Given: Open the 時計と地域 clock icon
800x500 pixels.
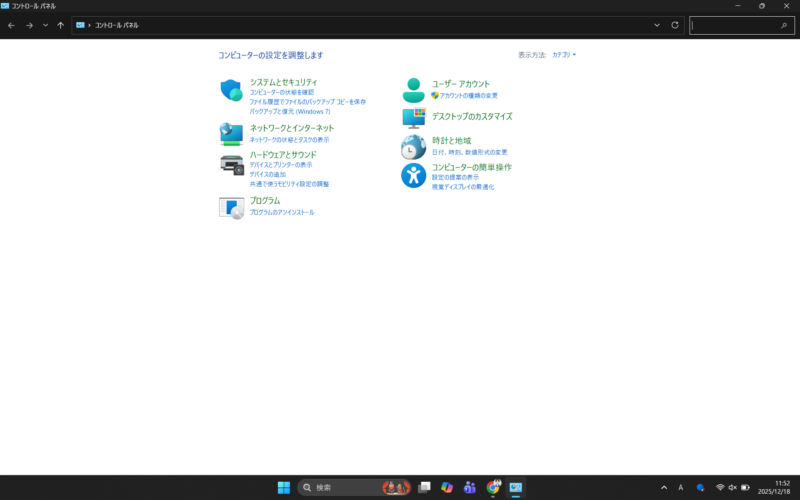Looking at the screenshot, I should coord(413,147).
